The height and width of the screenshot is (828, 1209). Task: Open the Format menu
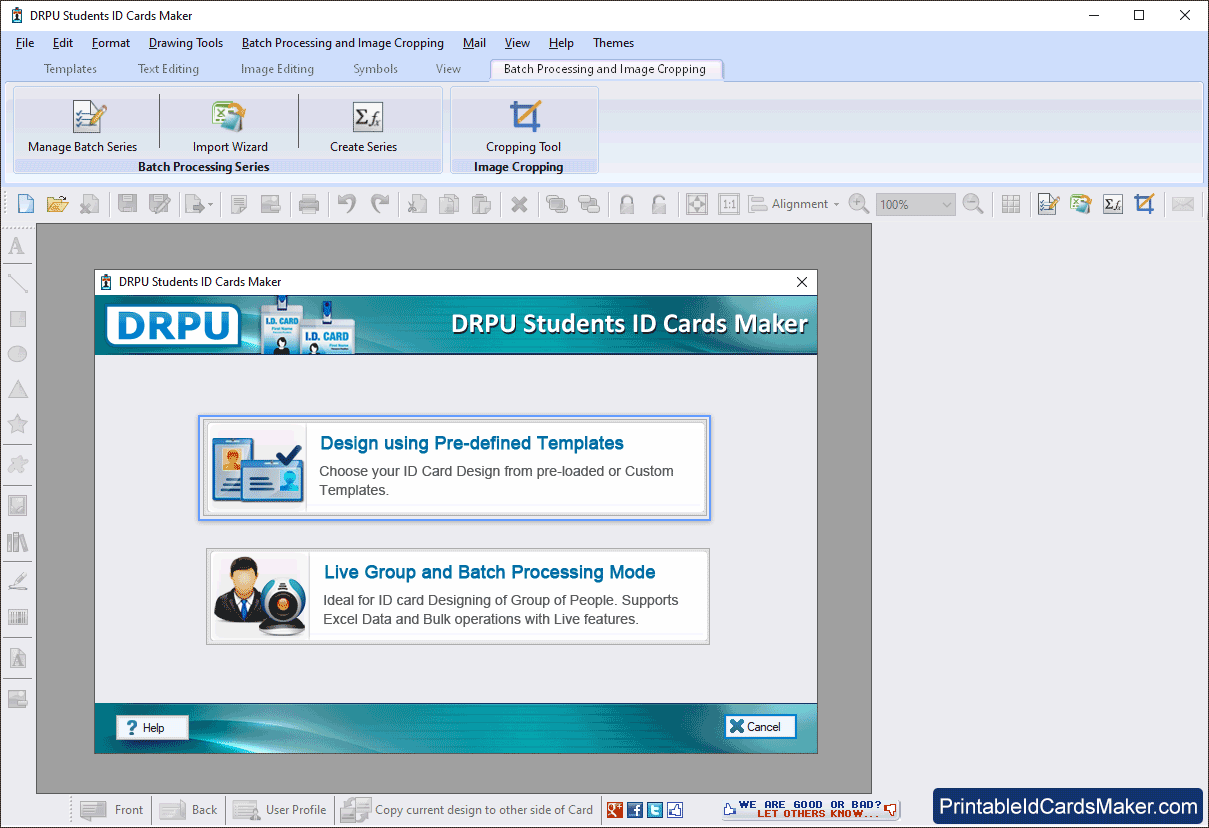111,43
